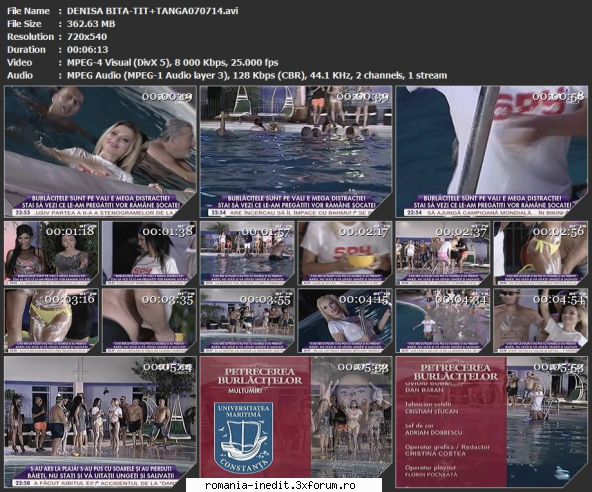The image size is (592, 492).
Task: View the frame marked 00:03:35
Action: click(149, 321)
